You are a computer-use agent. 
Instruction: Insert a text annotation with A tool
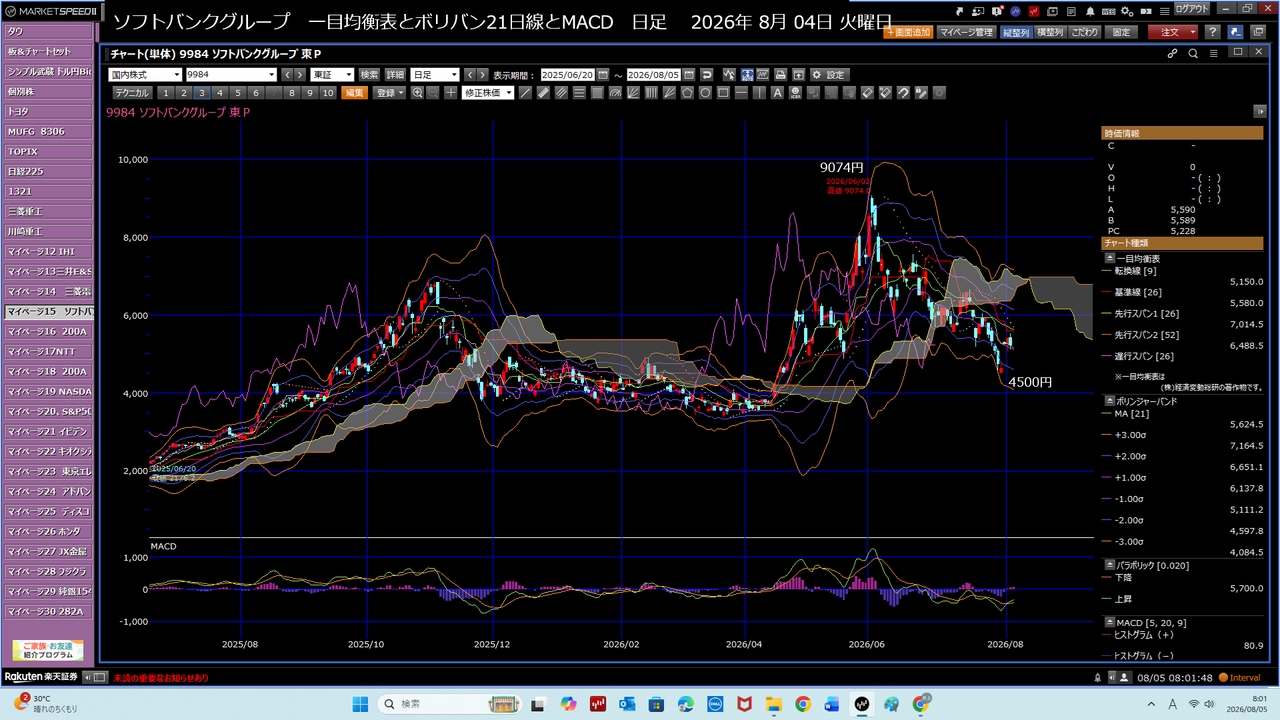(x=777, y=93)
